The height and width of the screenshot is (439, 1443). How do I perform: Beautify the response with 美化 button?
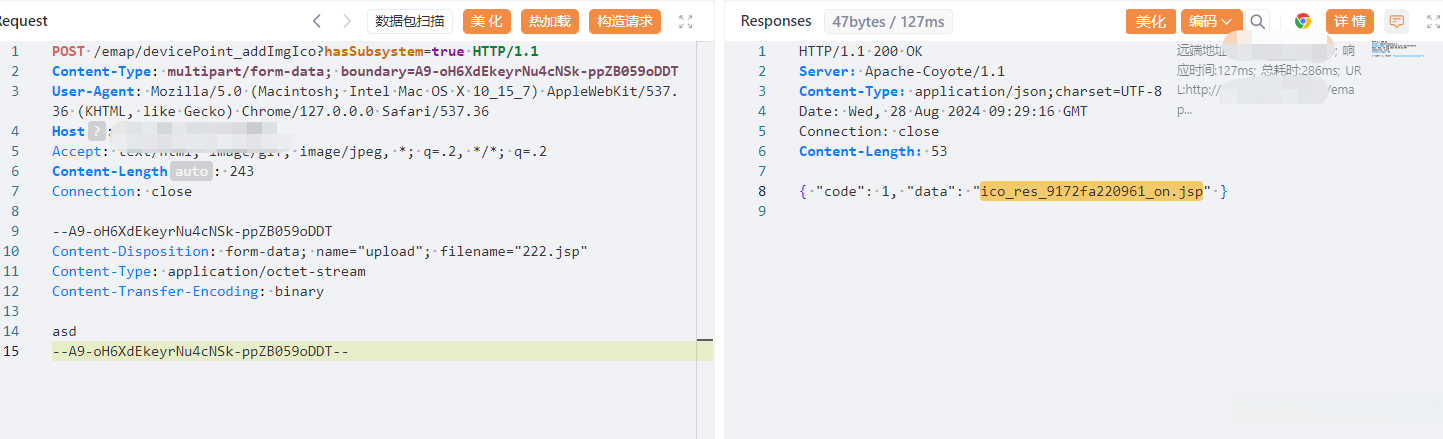(x=1151, y=21)
